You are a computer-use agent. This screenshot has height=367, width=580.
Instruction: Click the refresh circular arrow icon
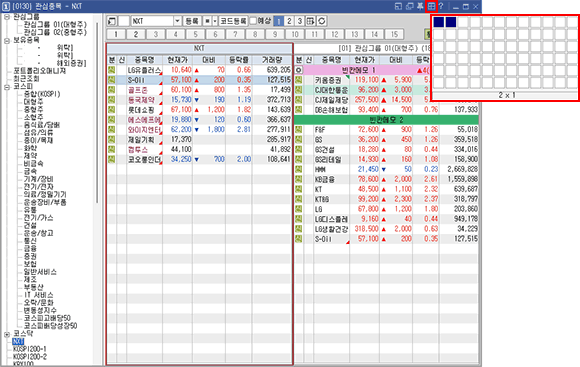click(321, 21)
